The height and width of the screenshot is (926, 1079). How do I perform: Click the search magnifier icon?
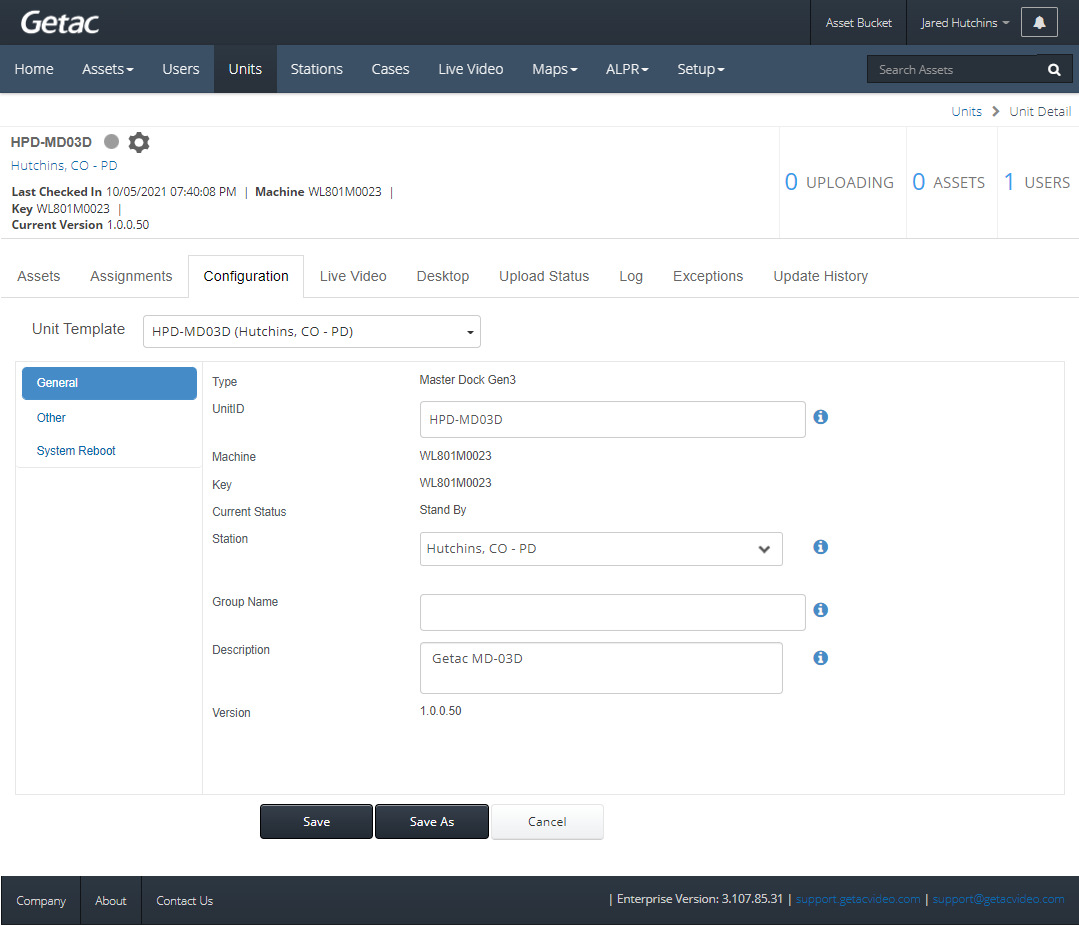[x=1054, y=69]
